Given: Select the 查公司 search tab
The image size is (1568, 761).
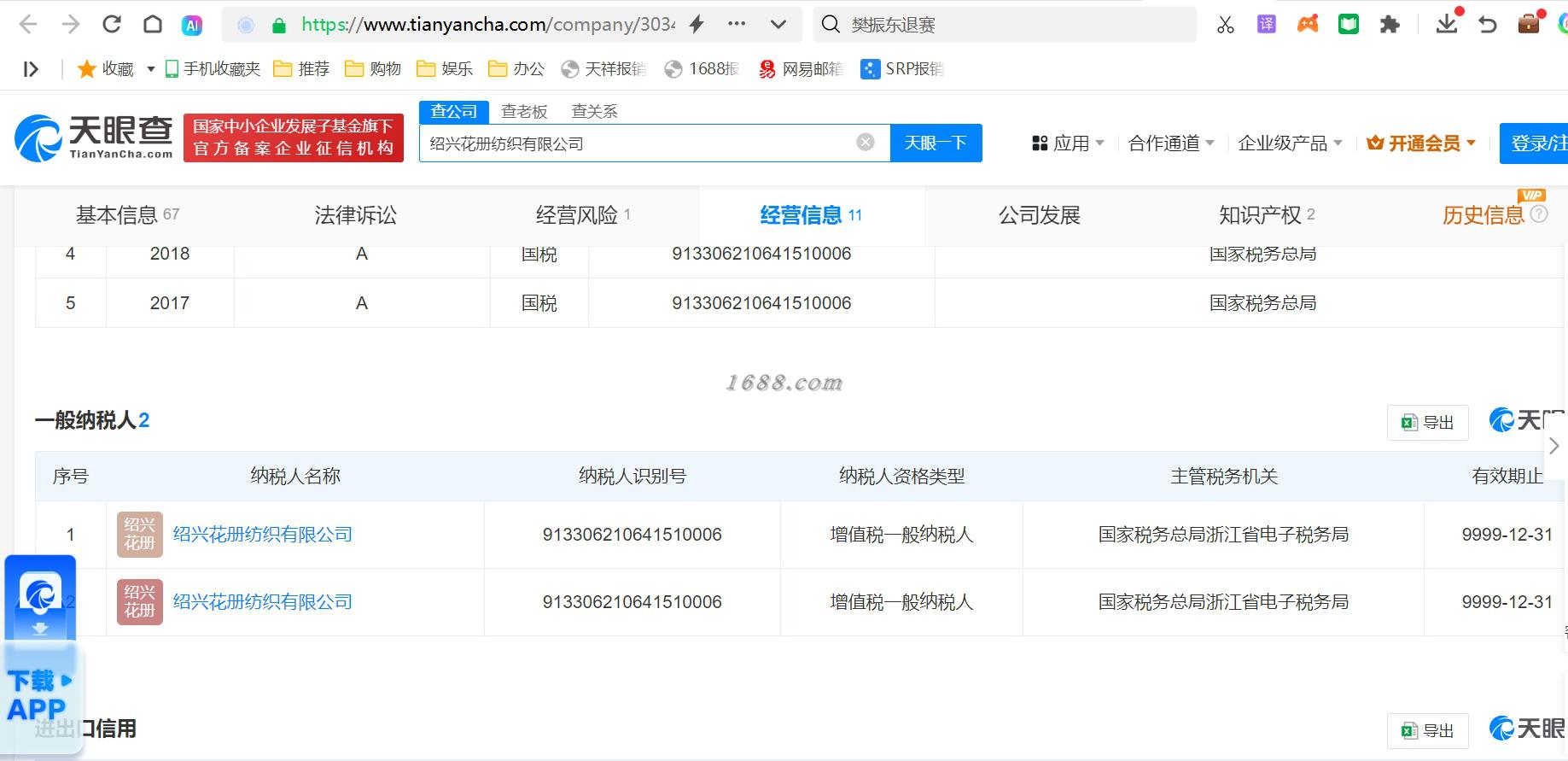Looking at the screenshot, I should tap(454, 112).
